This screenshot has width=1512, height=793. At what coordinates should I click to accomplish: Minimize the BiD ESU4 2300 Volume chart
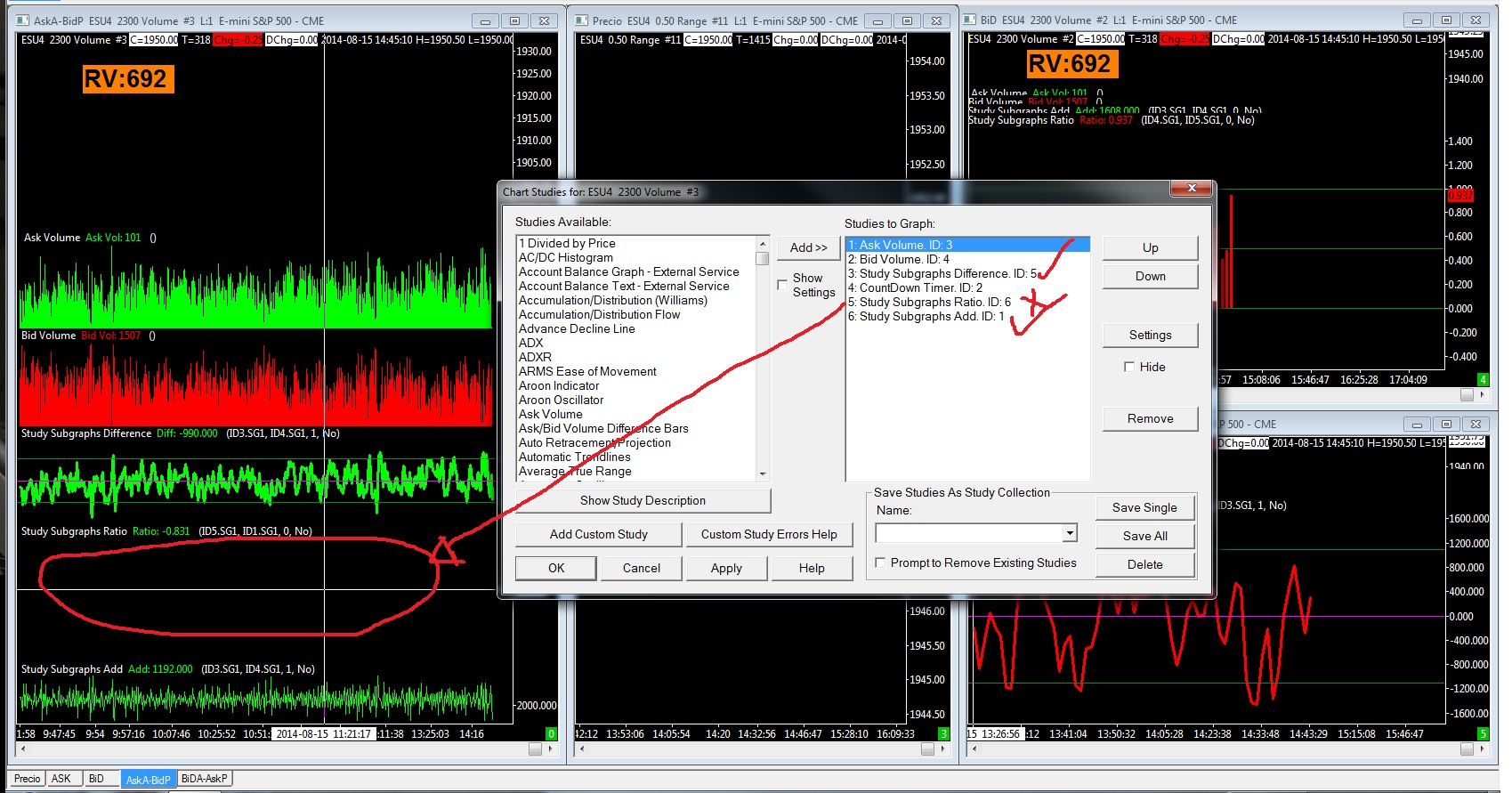1417,20
